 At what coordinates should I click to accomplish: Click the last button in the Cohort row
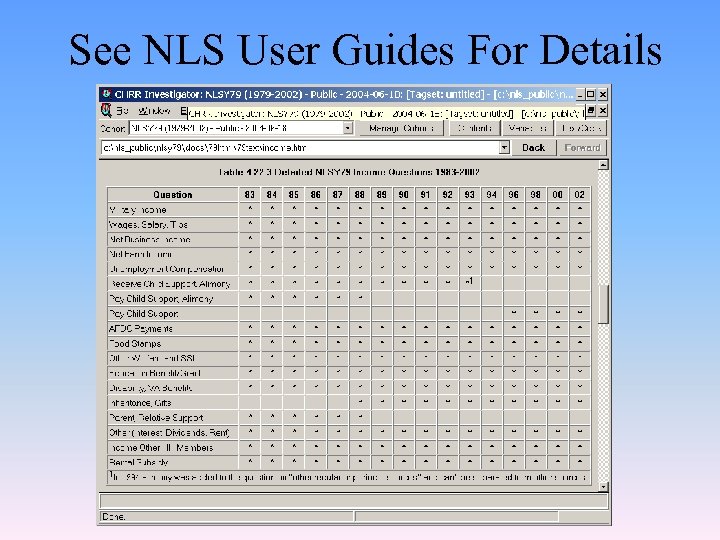point(581,128)
